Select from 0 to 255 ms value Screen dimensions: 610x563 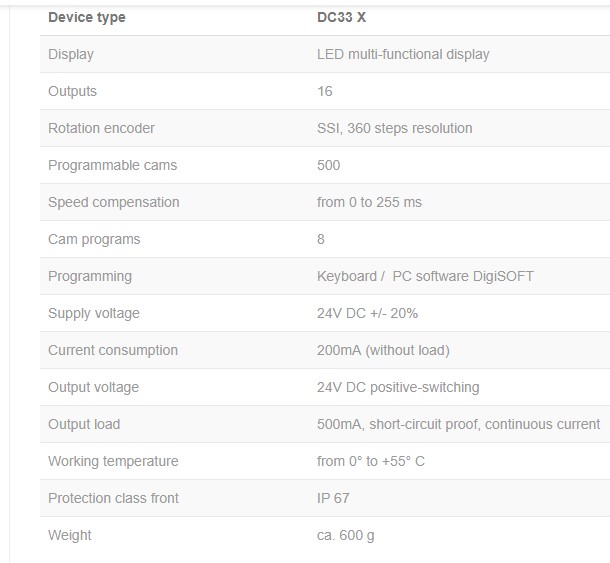[x=369, y=202]
